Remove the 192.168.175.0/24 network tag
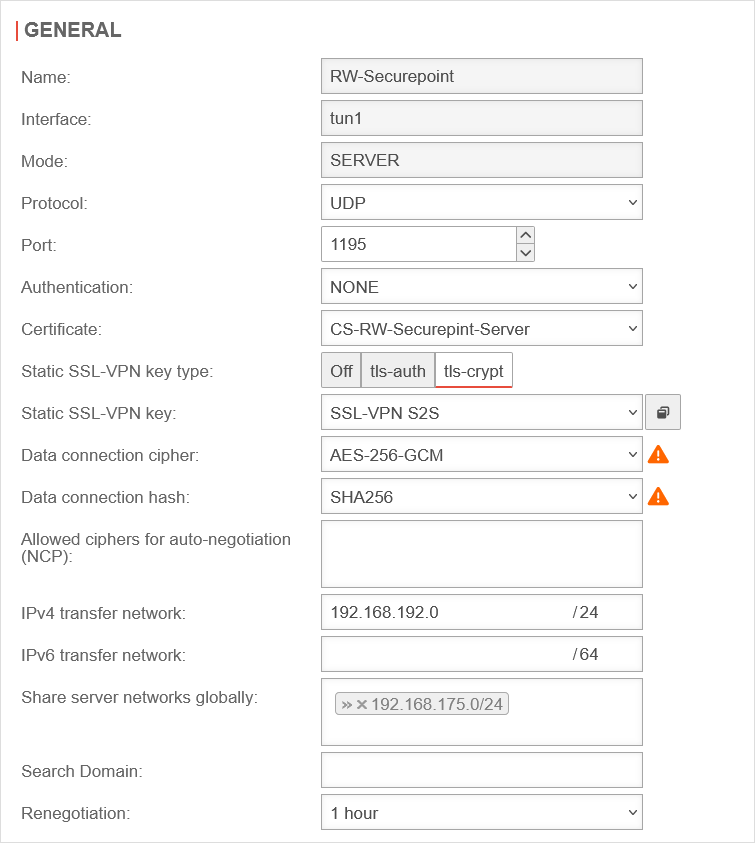755x843 pixels. click(362, 705)
